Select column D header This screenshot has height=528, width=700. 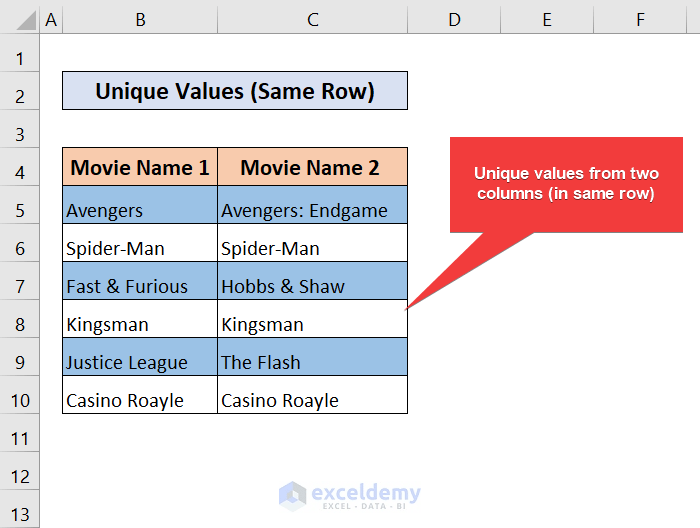click(454, 20)
